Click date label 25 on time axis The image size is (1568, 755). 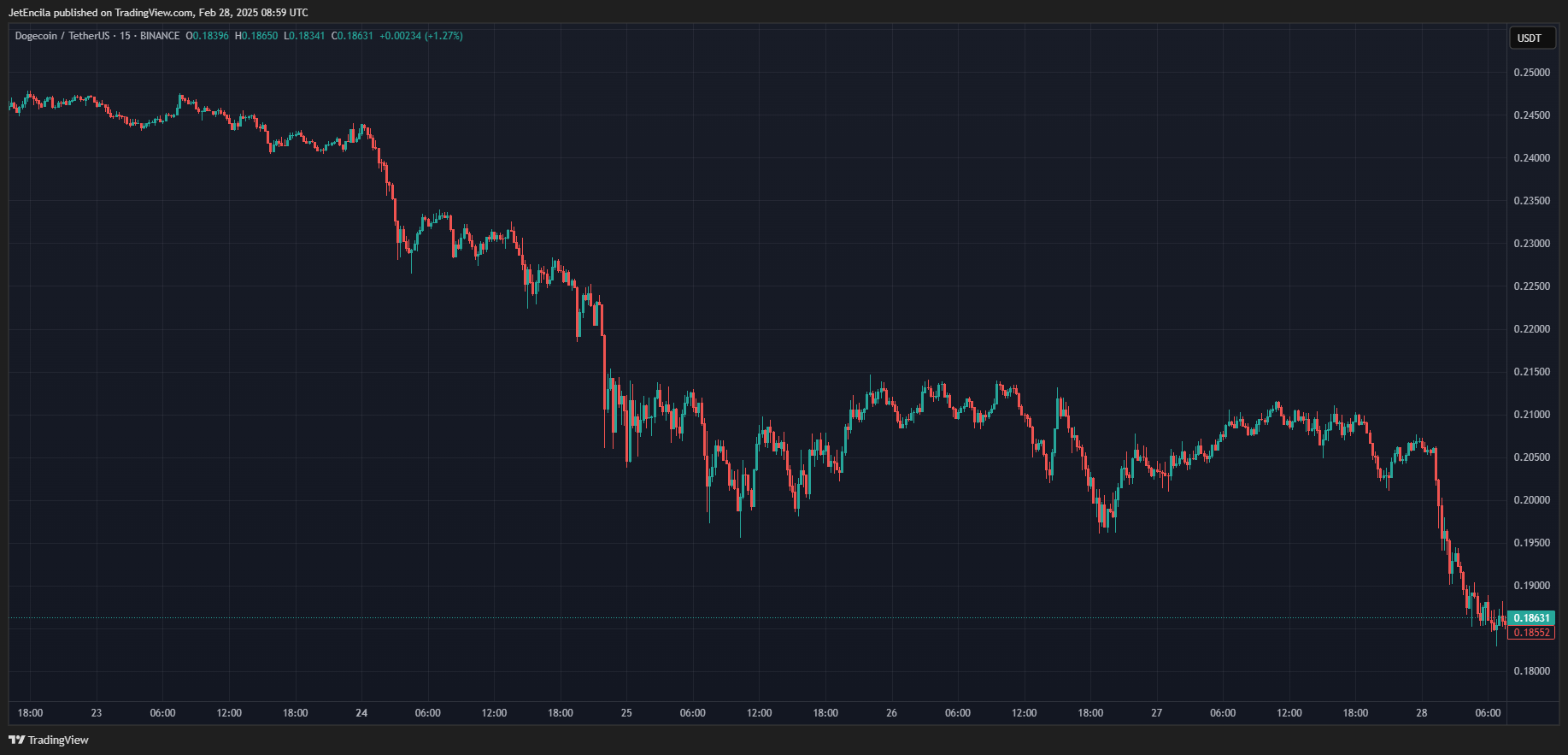[x=626, y=713]
